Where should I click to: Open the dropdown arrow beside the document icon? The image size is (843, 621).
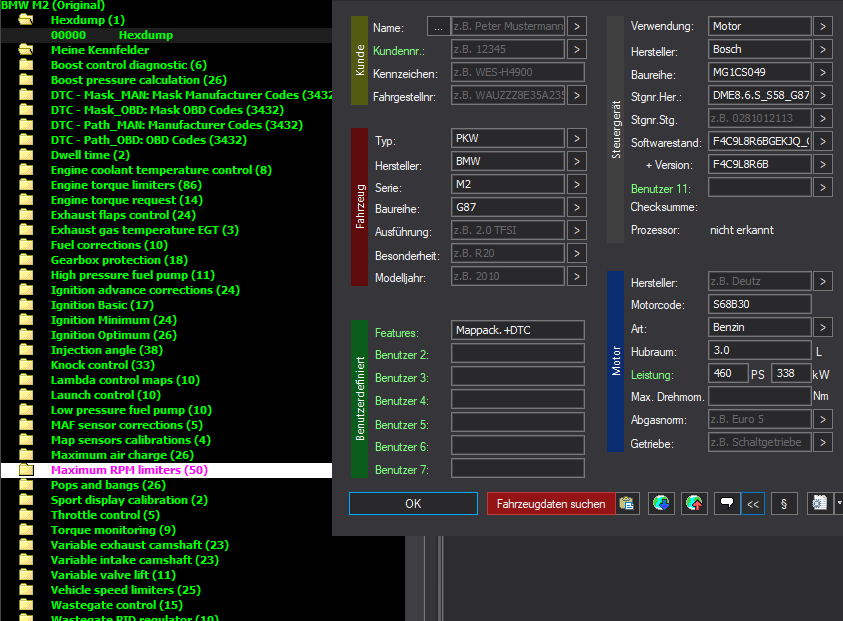click(x=838, y=504)
